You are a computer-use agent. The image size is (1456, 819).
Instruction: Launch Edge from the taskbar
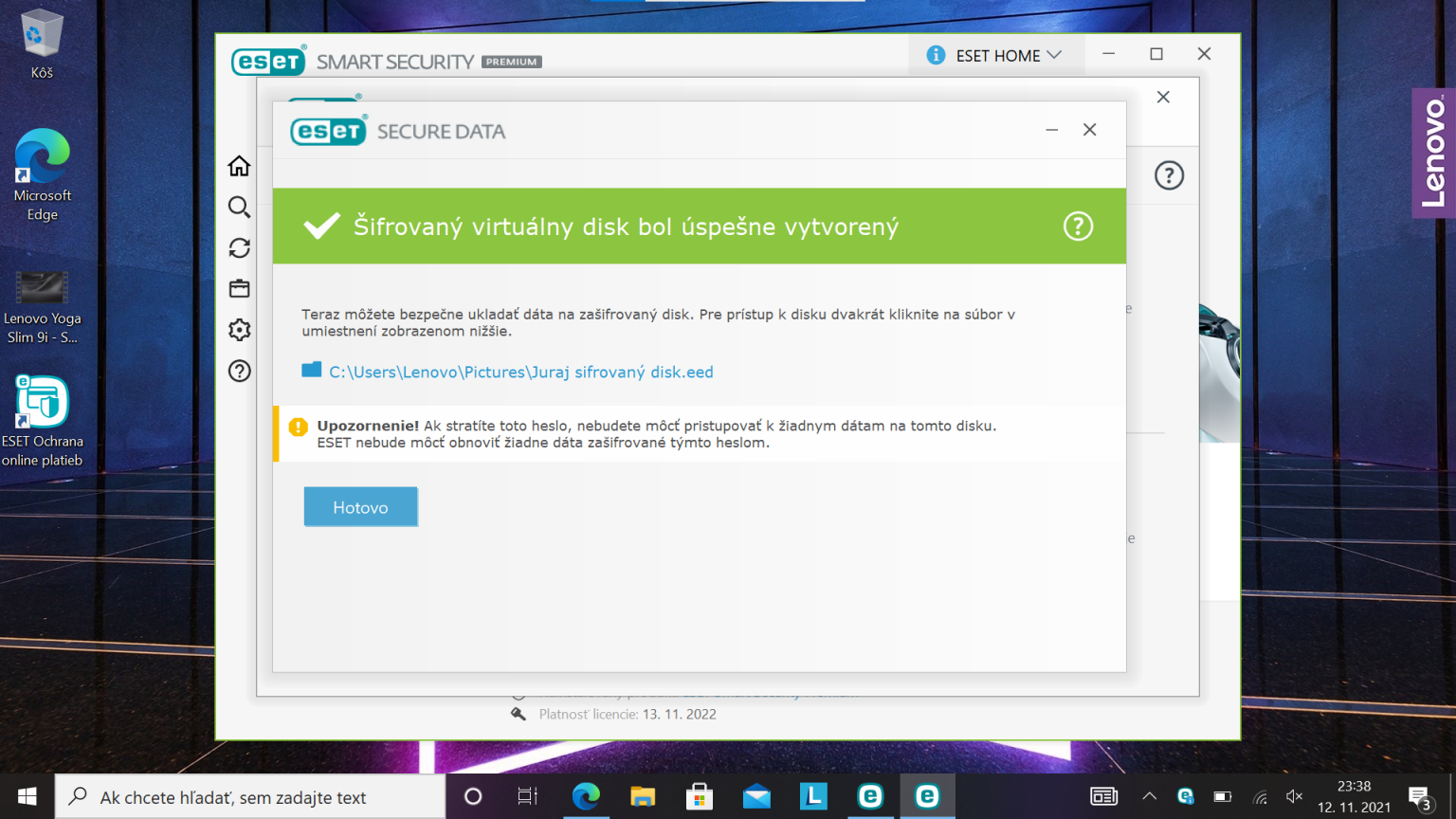(586, 796)
